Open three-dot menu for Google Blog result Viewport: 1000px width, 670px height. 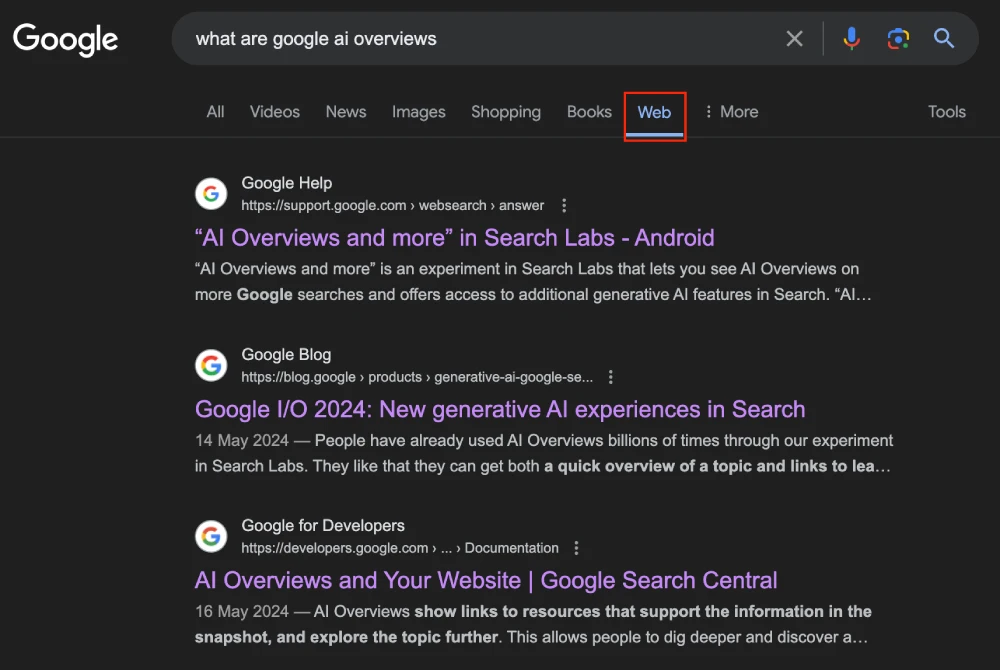coord(611,377)
